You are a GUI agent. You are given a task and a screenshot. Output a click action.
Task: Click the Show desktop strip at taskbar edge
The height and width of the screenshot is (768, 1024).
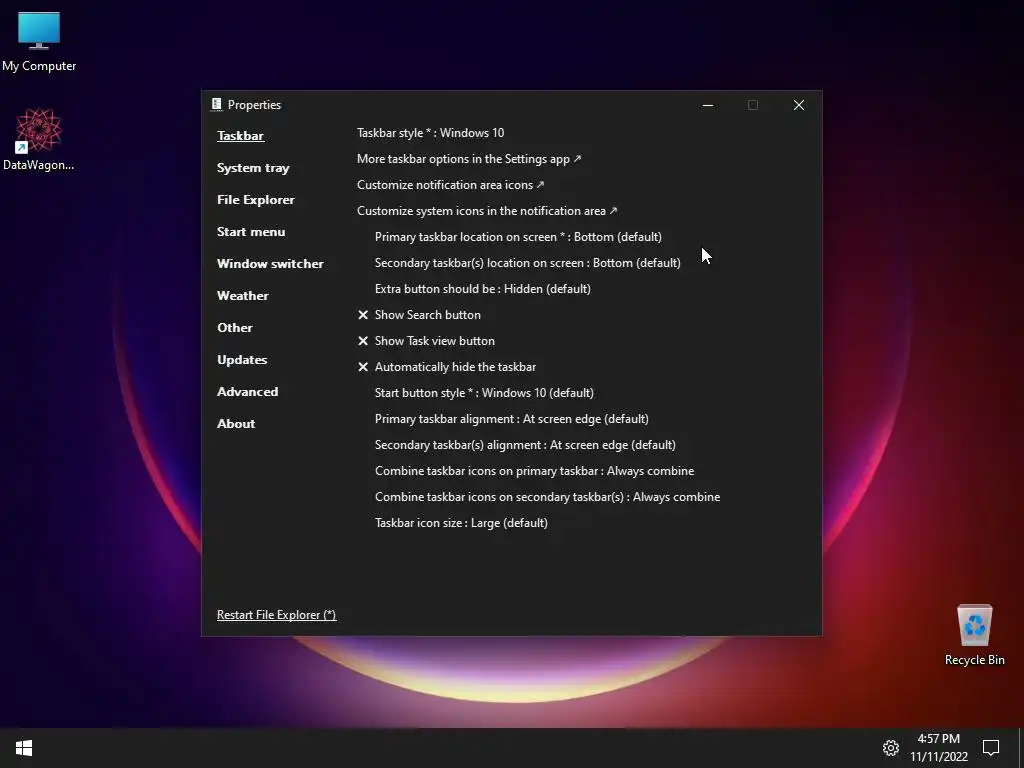pyautogui.click(x=1021, y=748)
